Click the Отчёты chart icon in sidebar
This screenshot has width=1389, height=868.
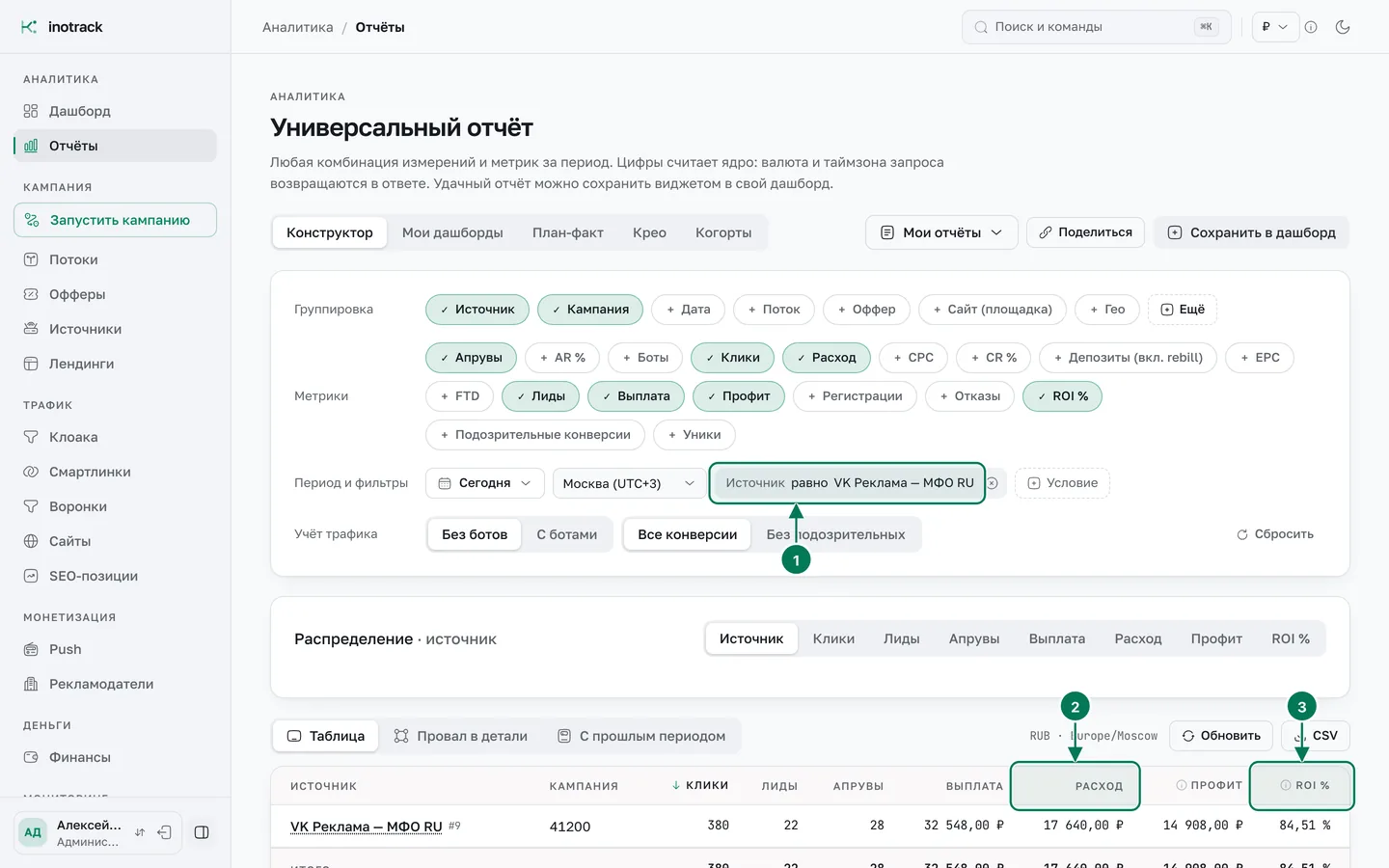(x=31, y=146)
